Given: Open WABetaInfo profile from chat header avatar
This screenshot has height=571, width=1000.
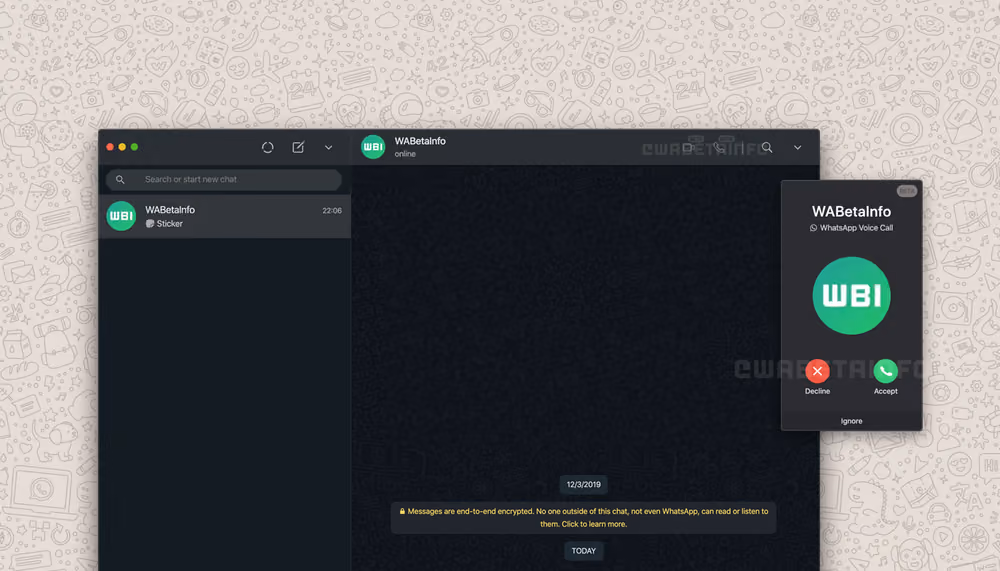Looking at the screenshot, I should pos(373,147).
